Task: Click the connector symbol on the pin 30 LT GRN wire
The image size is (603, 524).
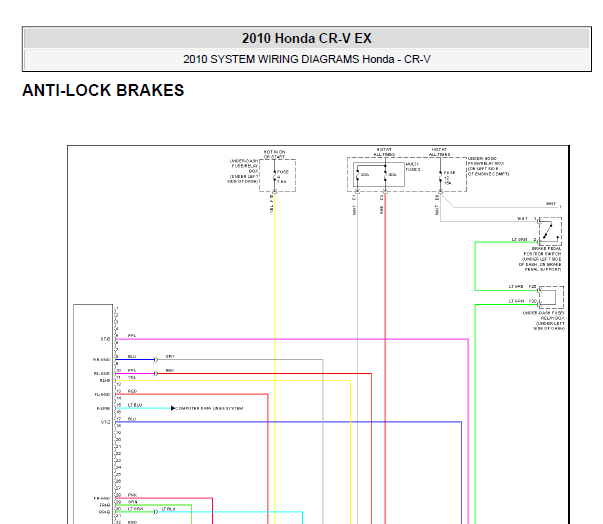Action: click(155, 512)
